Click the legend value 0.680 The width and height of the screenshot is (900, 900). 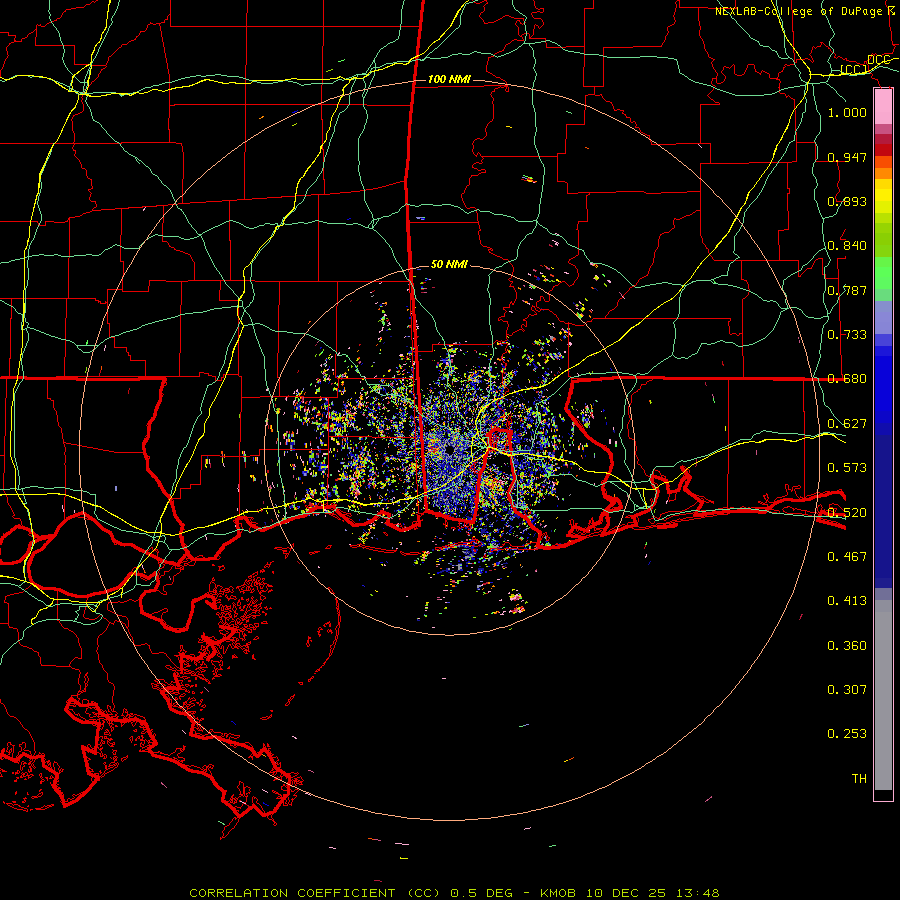tap(847, 379)
